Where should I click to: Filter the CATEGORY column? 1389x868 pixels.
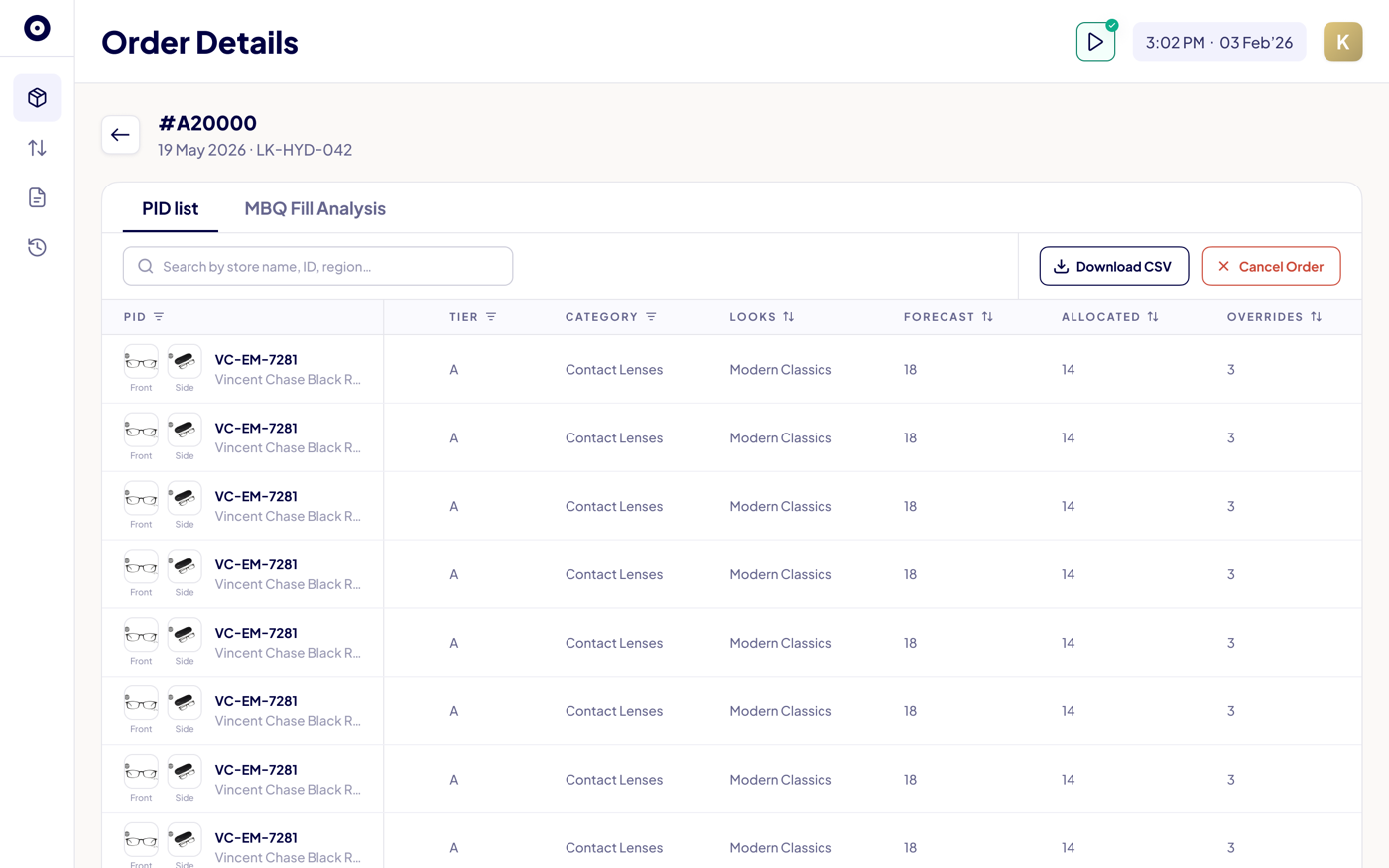(x=651, y=317)
